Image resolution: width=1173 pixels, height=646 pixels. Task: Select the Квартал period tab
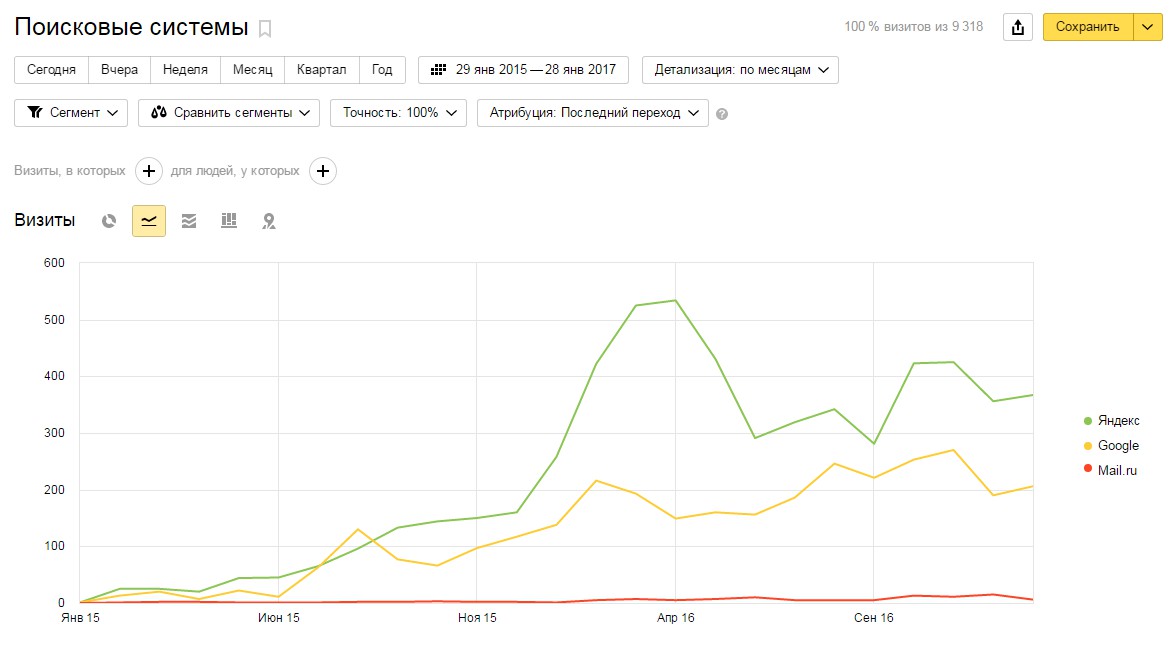[x=321, y=70]
